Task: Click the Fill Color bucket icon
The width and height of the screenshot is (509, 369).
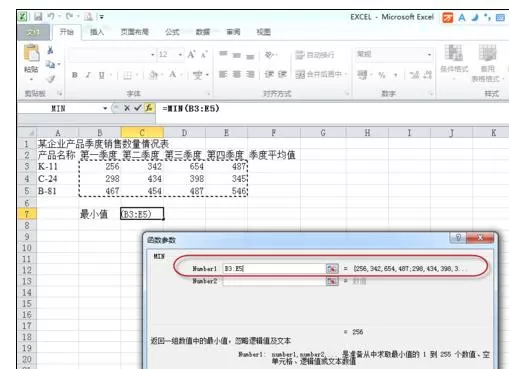Action: pos(153,75)
